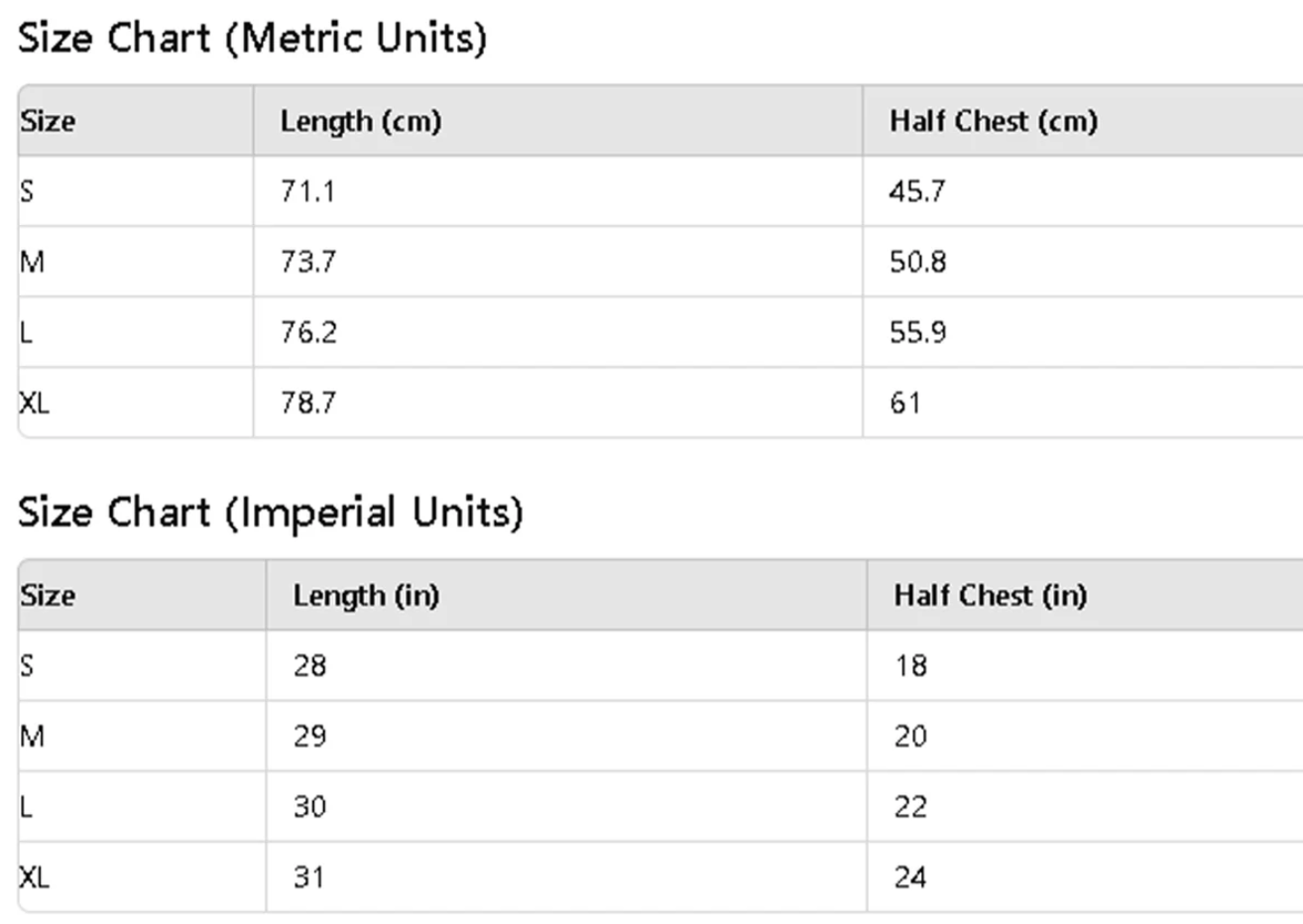The image size is (1303, 924).
Task: Select the XL row in Imperial table
Action: point(35,876)
